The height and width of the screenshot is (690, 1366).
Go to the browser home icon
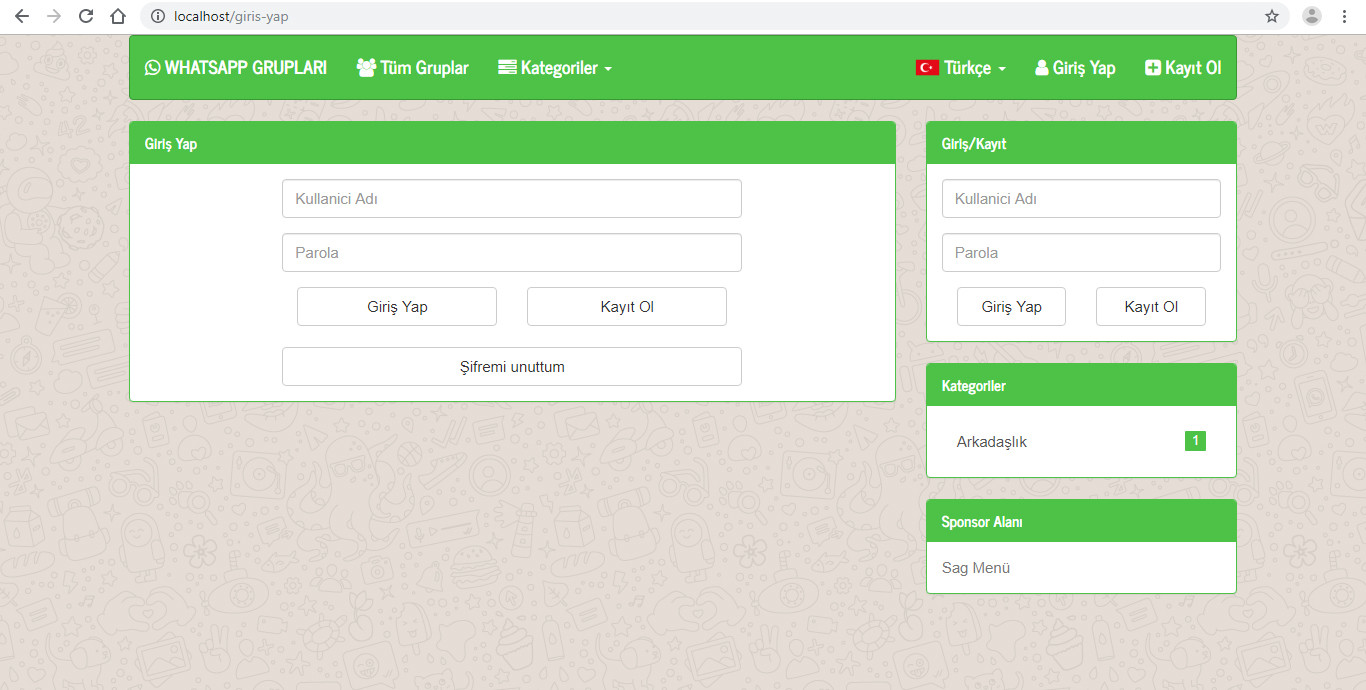point(118,16)
